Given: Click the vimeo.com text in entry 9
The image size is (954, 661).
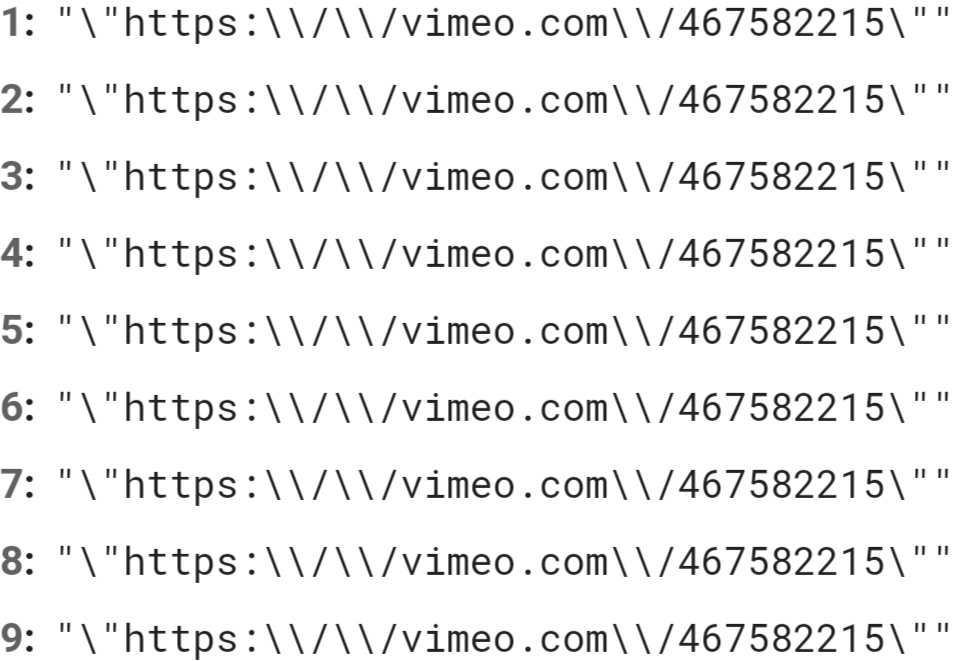Looking at the screenshot, I should pos(504,639).
